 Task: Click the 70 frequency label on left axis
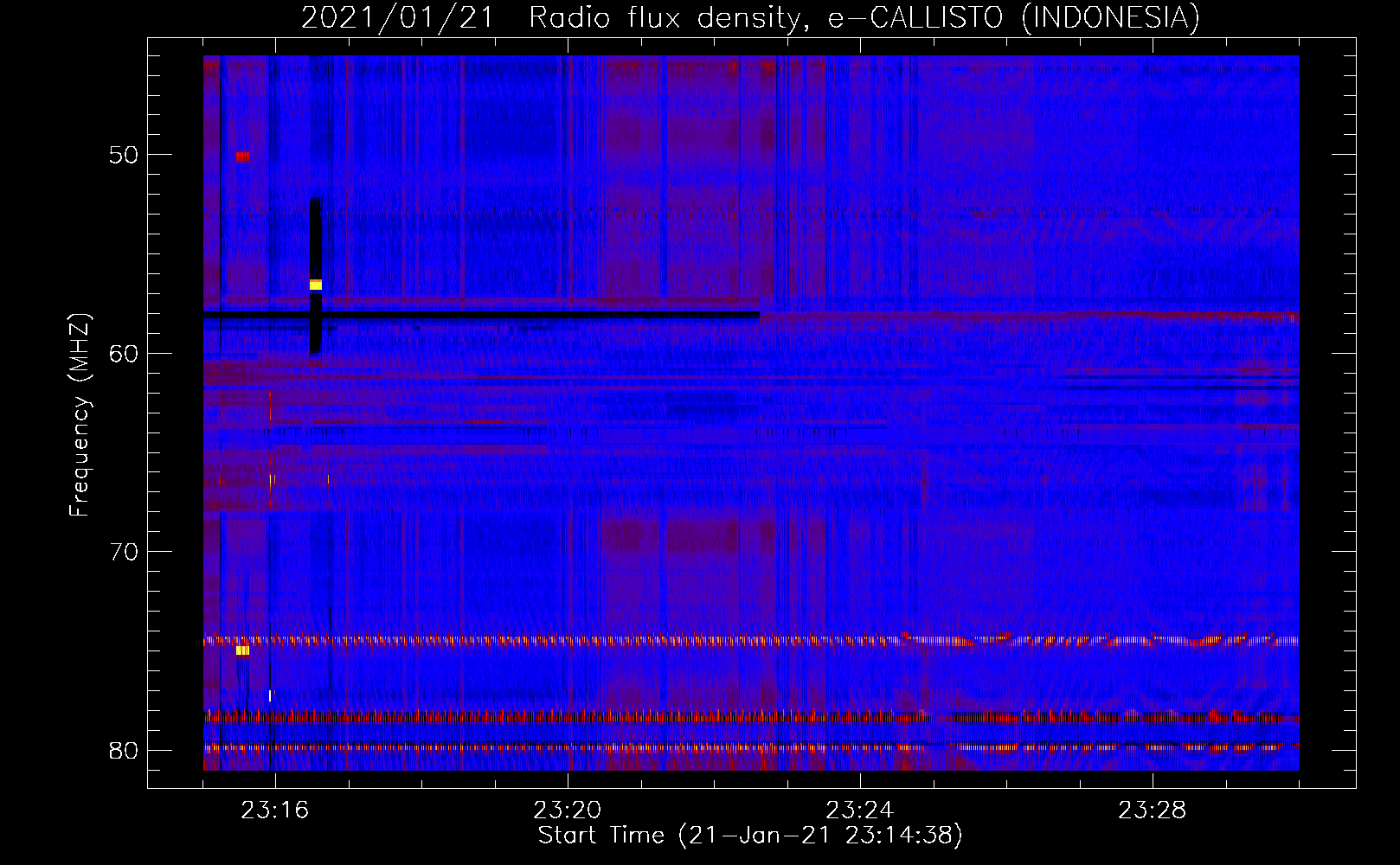tap(124, 552)
